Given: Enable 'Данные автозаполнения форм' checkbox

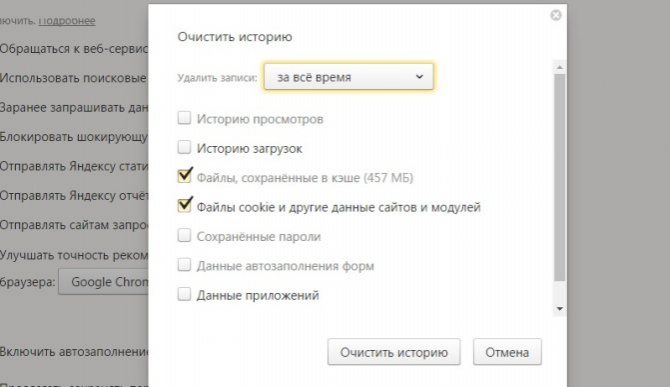Looking at the screenshot, I should click(x=184, y=265).
